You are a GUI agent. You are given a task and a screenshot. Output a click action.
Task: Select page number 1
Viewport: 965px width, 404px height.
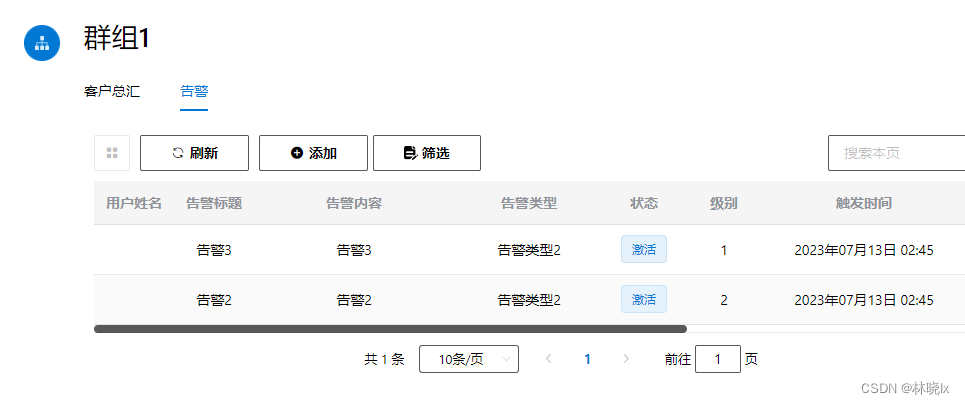587,359
